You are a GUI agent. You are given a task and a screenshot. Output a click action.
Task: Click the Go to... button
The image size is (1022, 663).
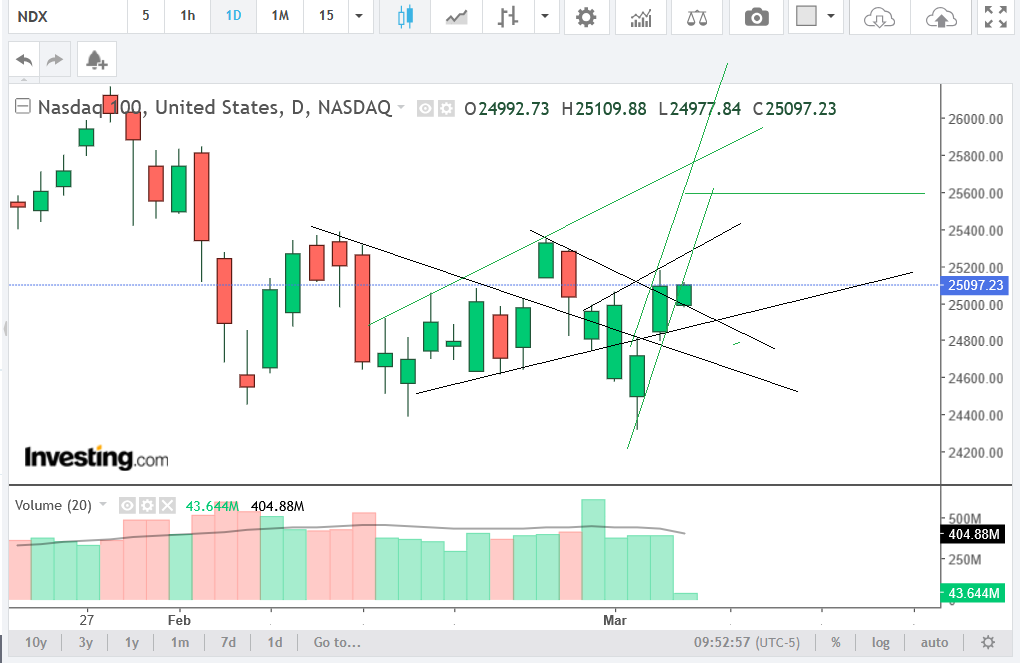pos(336,642)
